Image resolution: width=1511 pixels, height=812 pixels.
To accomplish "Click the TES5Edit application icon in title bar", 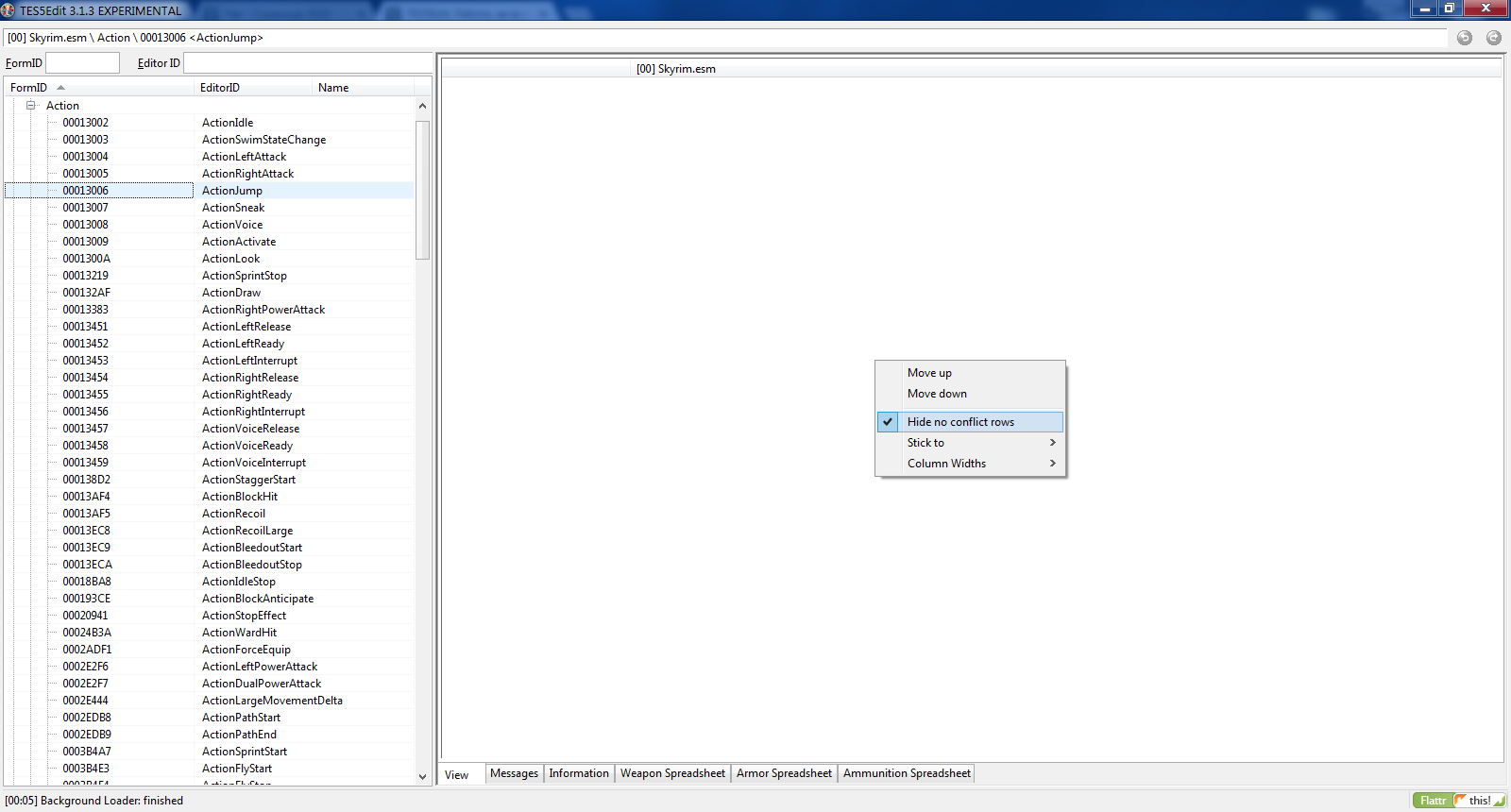I will 8,10.
